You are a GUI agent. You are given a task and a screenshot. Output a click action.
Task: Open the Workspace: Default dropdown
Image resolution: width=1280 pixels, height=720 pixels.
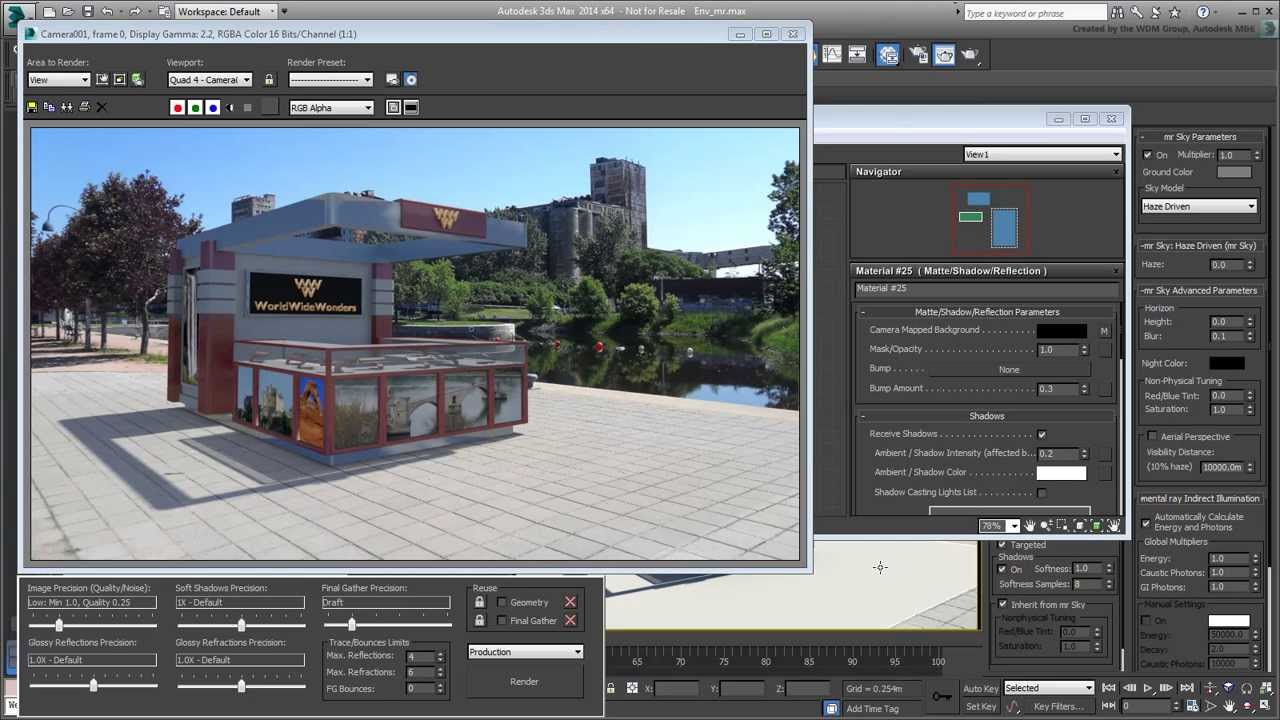(224, 12)
